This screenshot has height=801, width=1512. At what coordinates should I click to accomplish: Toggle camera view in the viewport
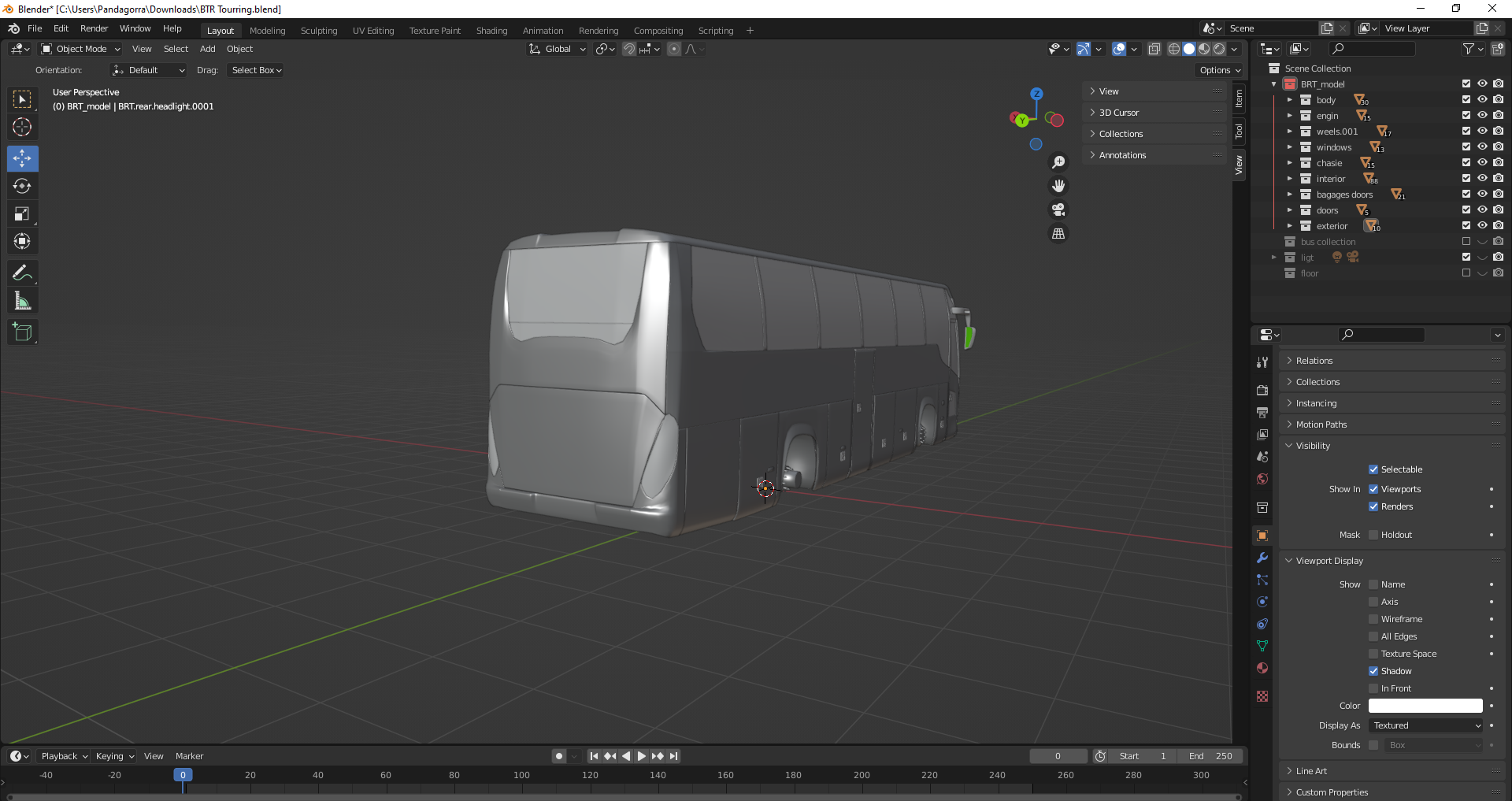[x=1058, y=210]
